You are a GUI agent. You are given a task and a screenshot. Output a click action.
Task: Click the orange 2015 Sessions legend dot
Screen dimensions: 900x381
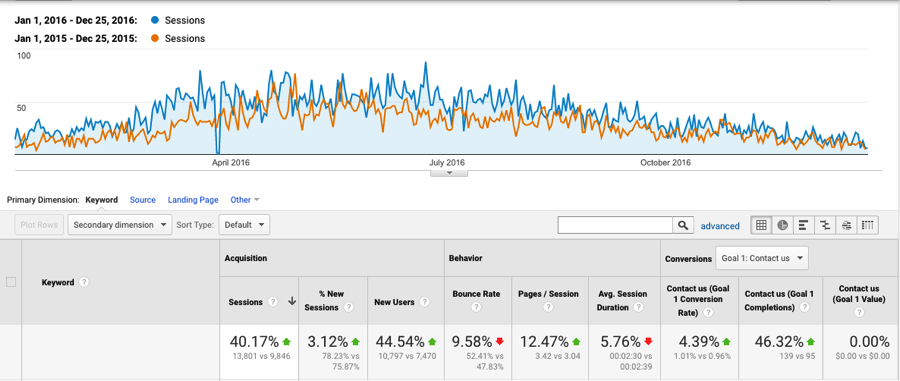[155, 38]
